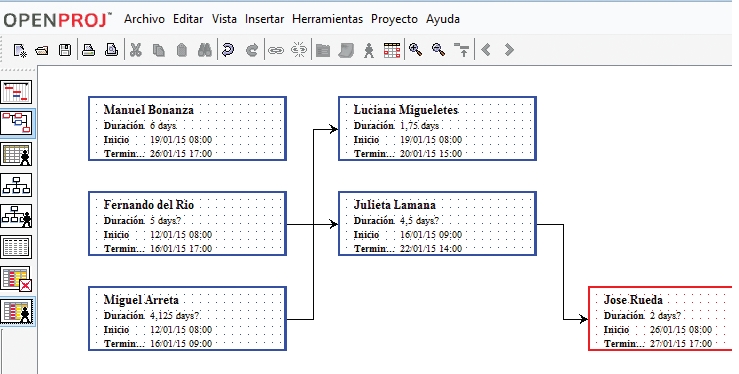The image size is (739, 374).
Task: Click the Undo arrow icon
Action: click(228, 50)
